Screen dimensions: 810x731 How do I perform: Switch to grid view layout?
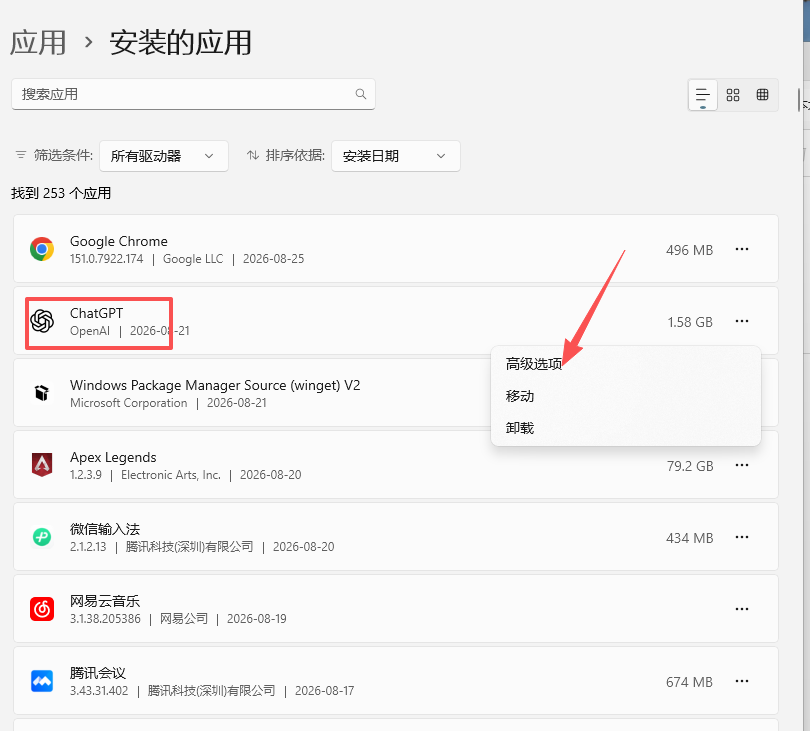pos(733,95)
